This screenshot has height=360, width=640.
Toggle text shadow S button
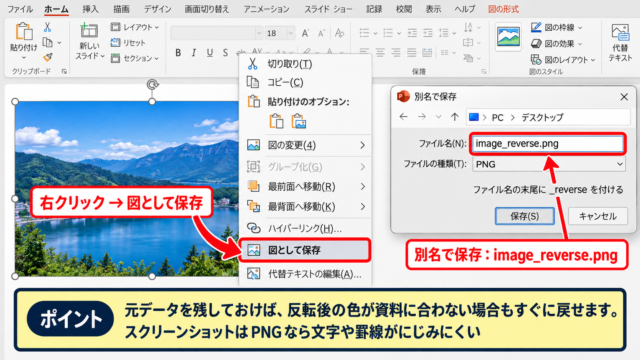tap(225, 53)
